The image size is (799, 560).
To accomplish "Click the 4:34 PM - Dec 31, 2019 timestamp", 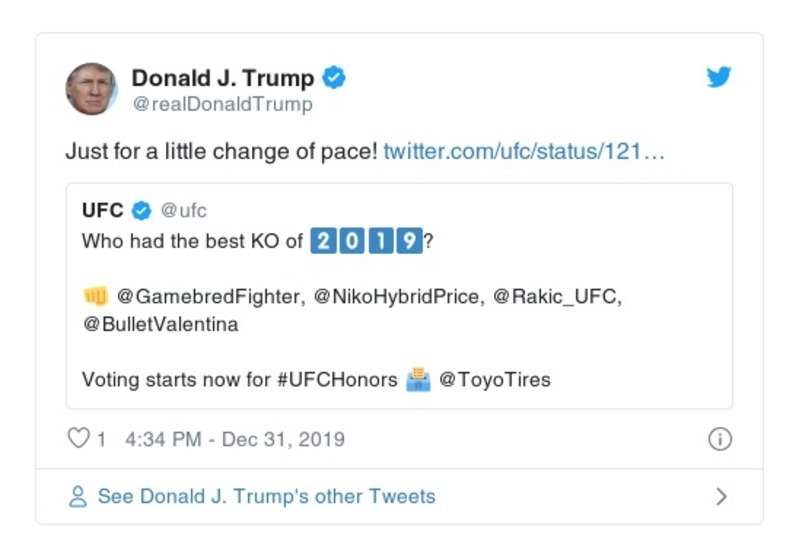I will tap(235, 439).
